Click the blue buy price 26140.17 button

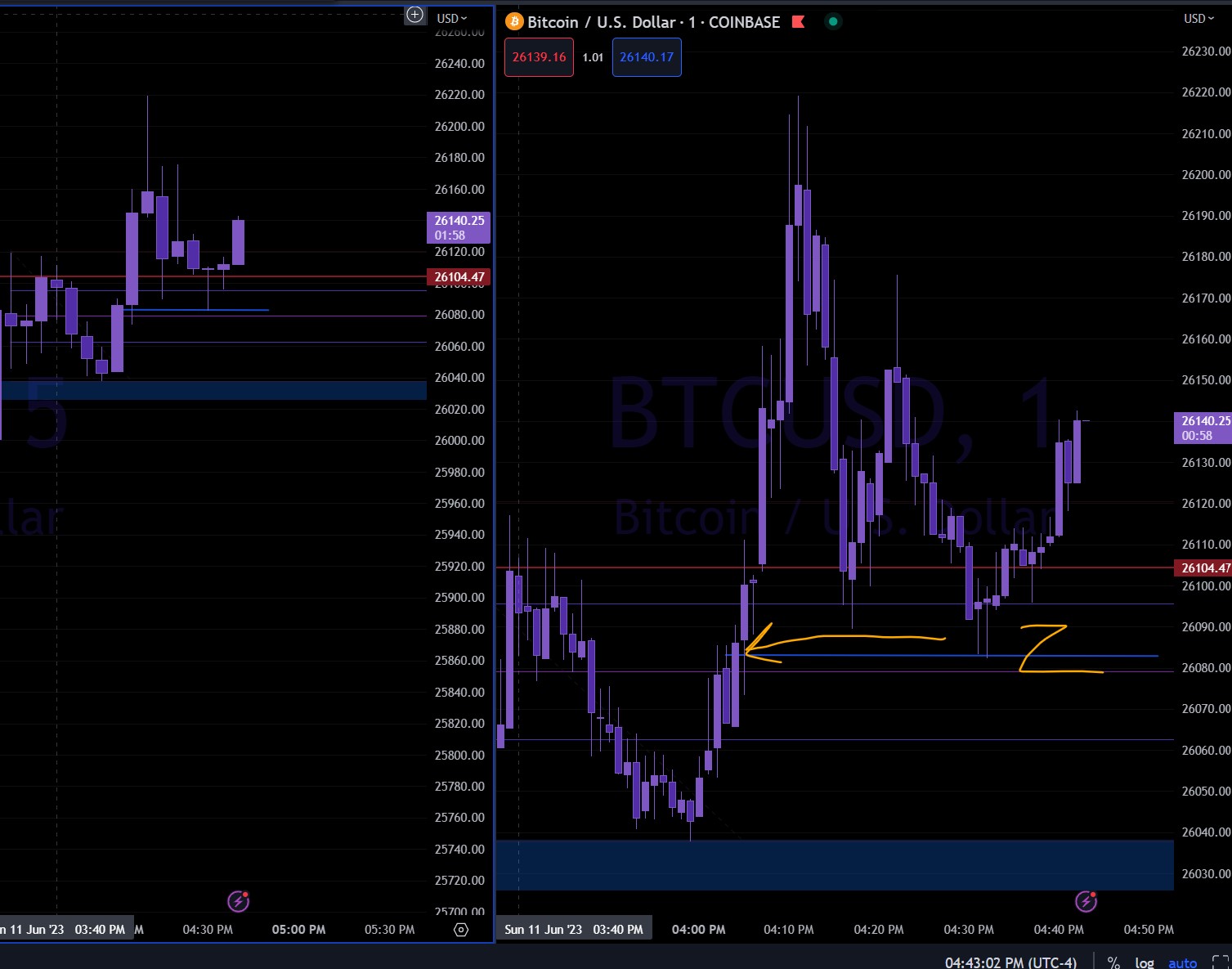tap(647, 57)
